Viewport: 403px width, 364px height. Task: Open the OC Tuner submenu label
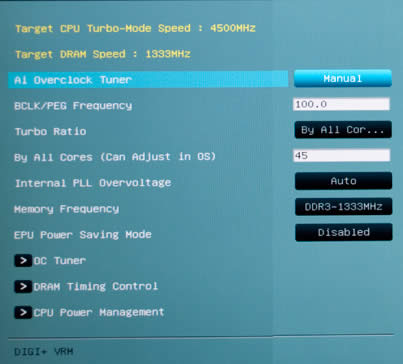click(60, 260)
